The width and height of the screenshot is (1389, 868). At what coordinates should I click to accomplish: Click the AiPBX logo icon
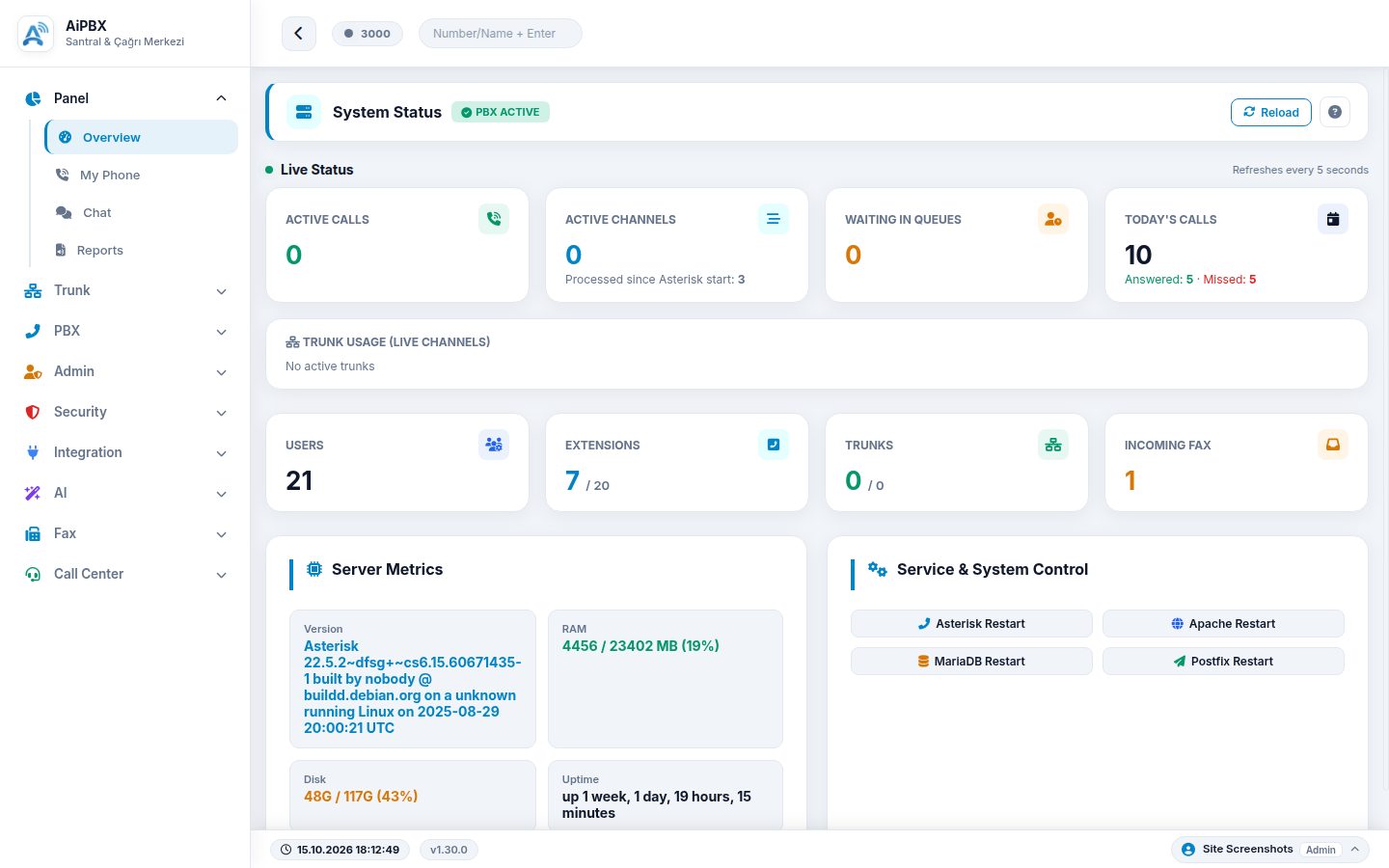[35, 34]
